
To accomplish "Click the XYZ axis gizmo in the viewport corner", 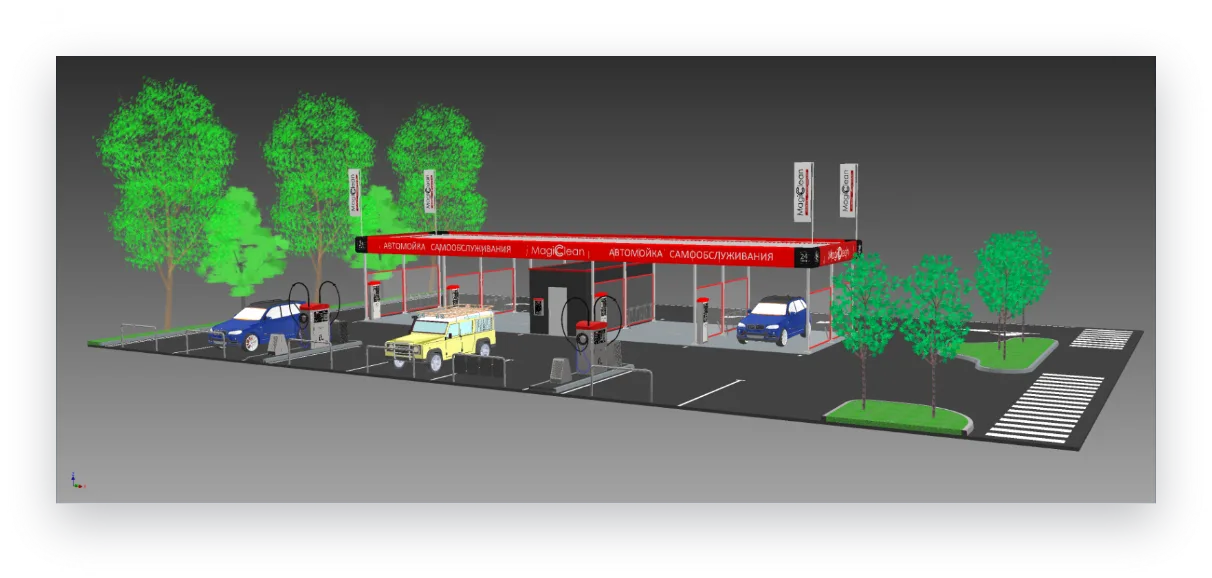I will coord(77,481).
